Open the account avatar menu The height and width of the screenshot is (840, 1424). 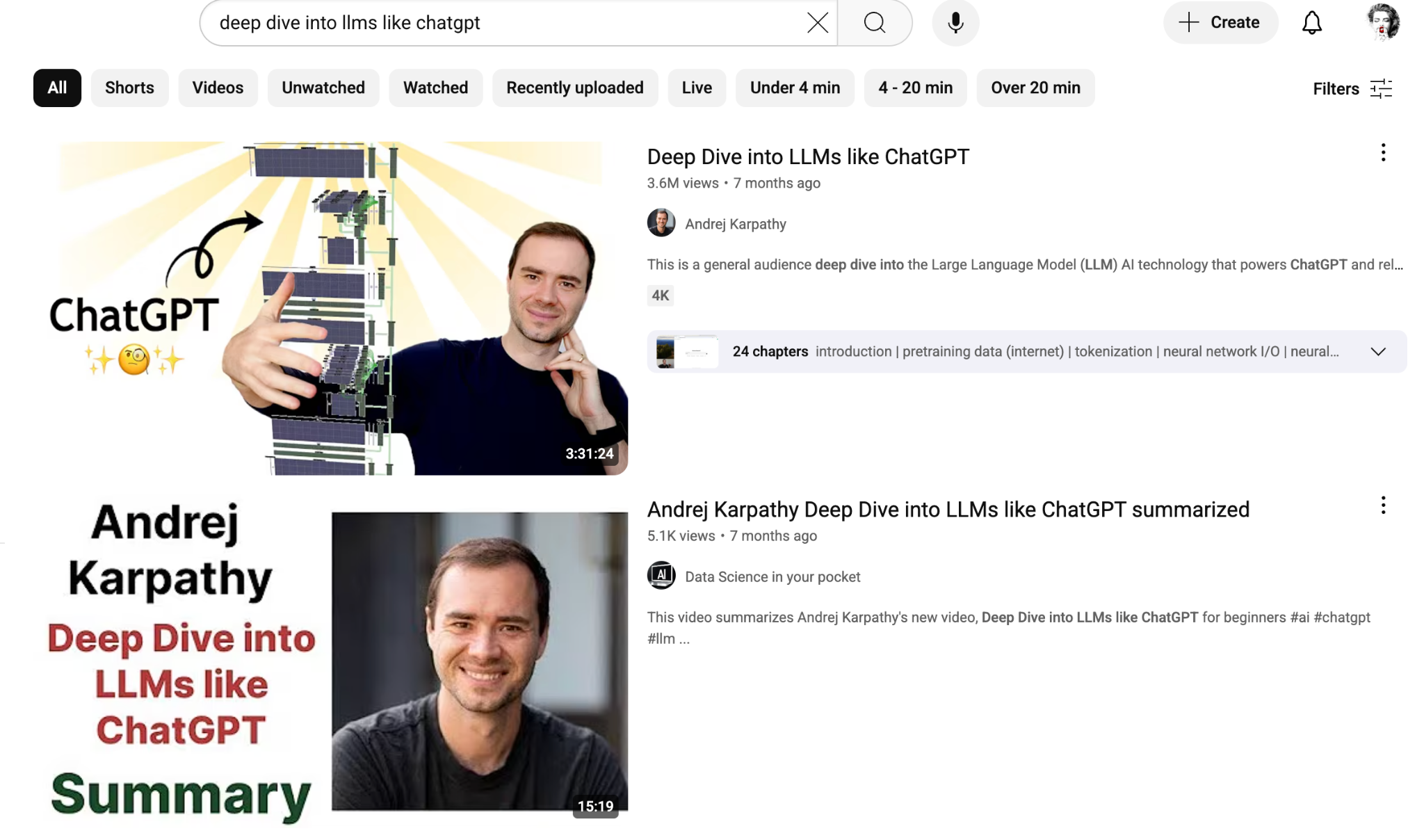pyautogui.click(x=1382, y=22)
